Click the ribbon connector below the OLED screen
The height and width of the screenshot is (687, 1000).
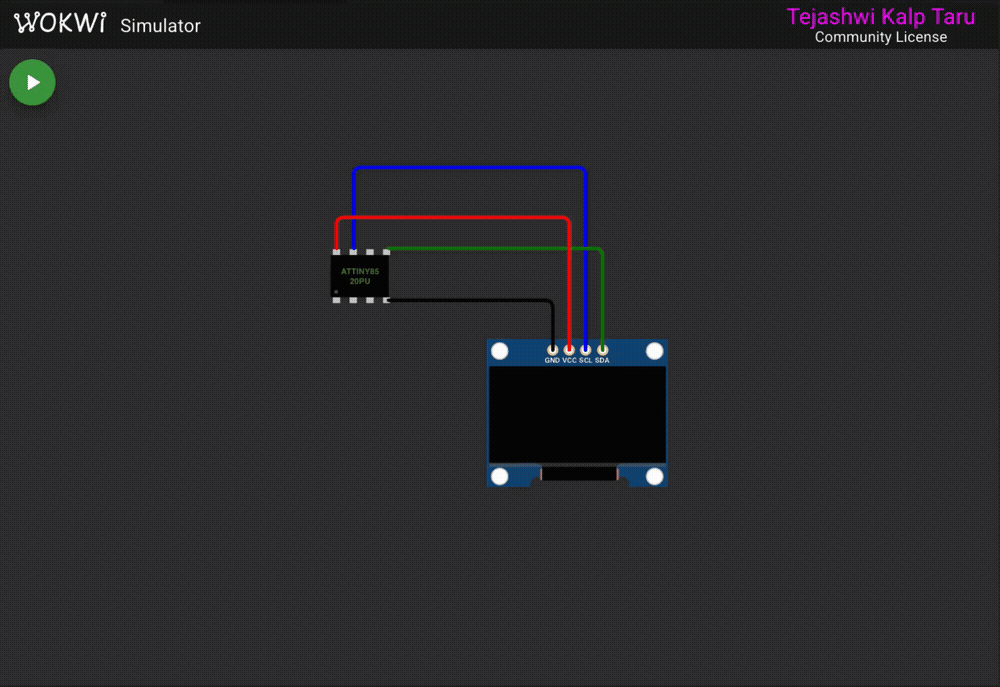pos(579,474)
